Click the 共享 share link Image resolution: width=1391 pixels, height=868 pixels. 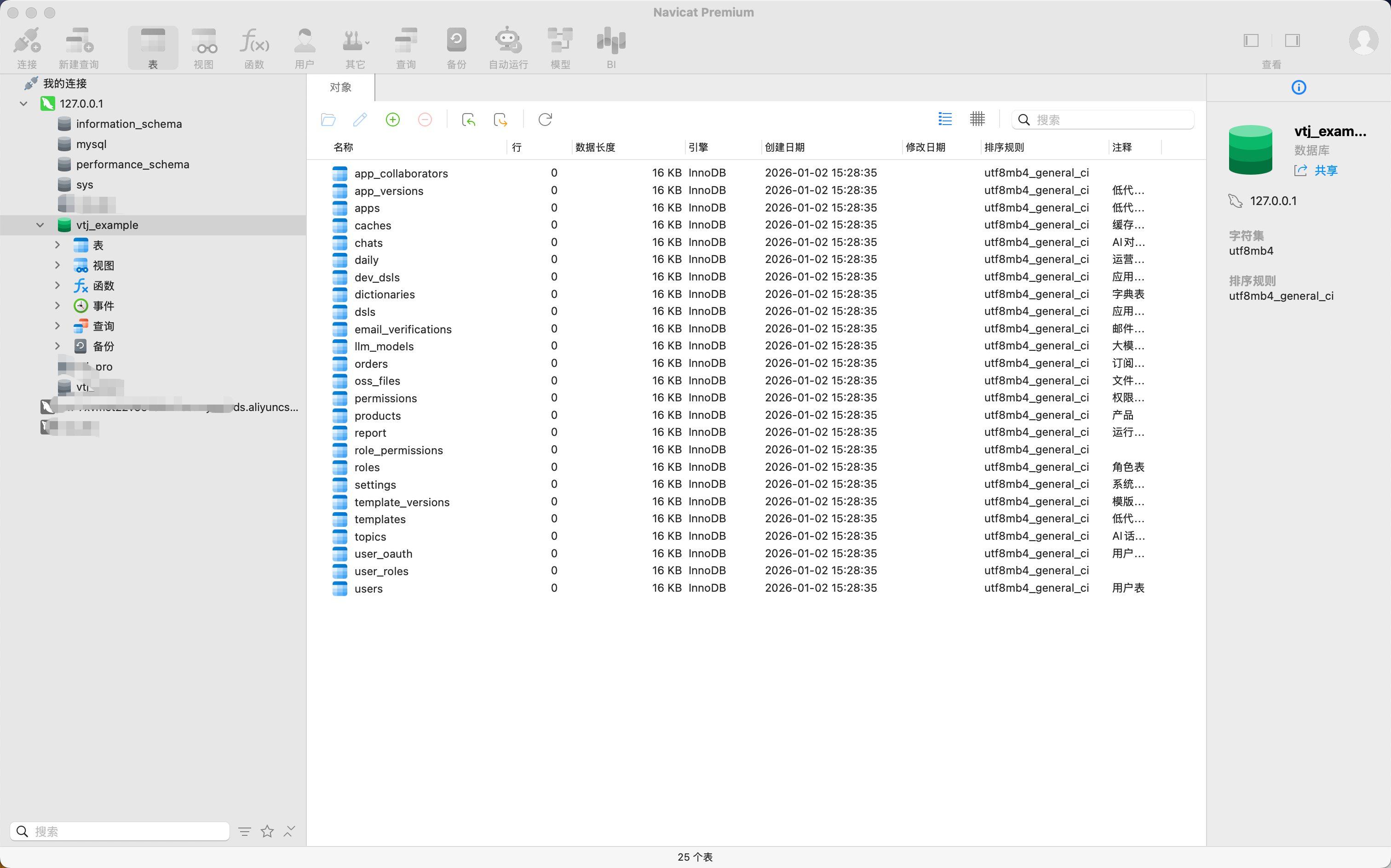coord(1326,171)
